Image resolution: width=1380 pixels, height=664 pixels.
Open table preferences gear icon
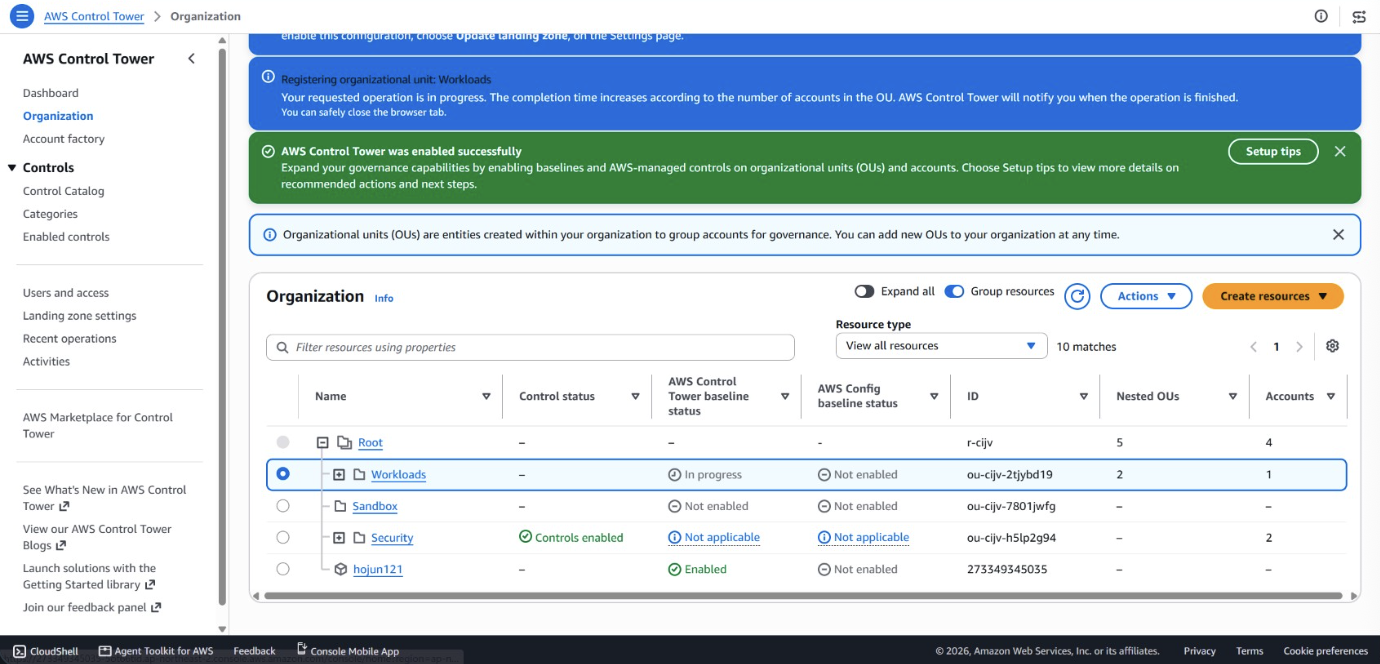pyautogui.click(x=1332, y=346)
